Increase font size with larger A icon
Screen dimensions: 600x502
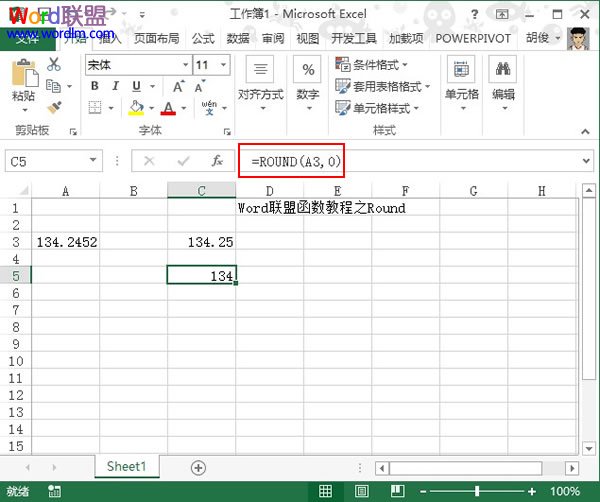[178, 86]
